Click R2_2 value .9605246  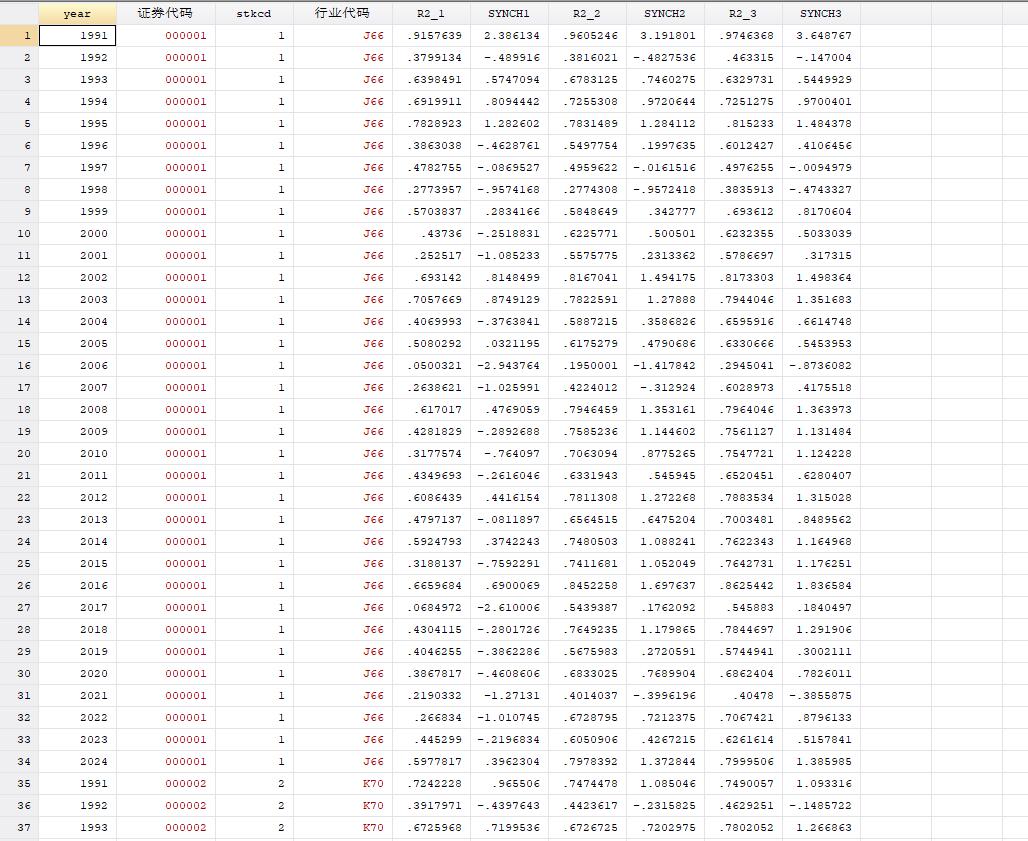pos(587,35)
